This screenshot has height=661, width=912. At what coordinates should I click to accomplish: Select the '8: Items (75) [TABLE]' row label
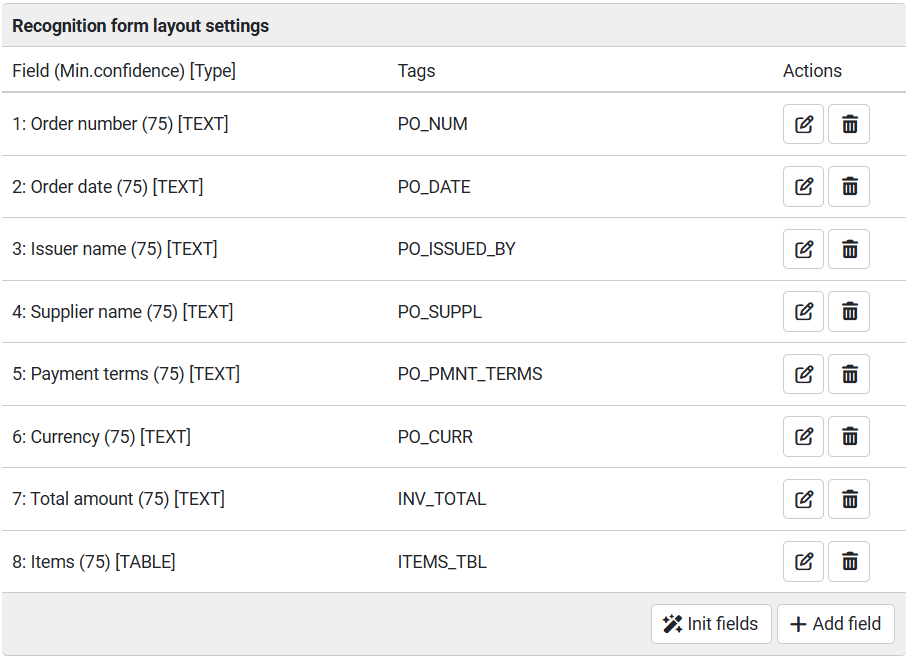point(94,562)
